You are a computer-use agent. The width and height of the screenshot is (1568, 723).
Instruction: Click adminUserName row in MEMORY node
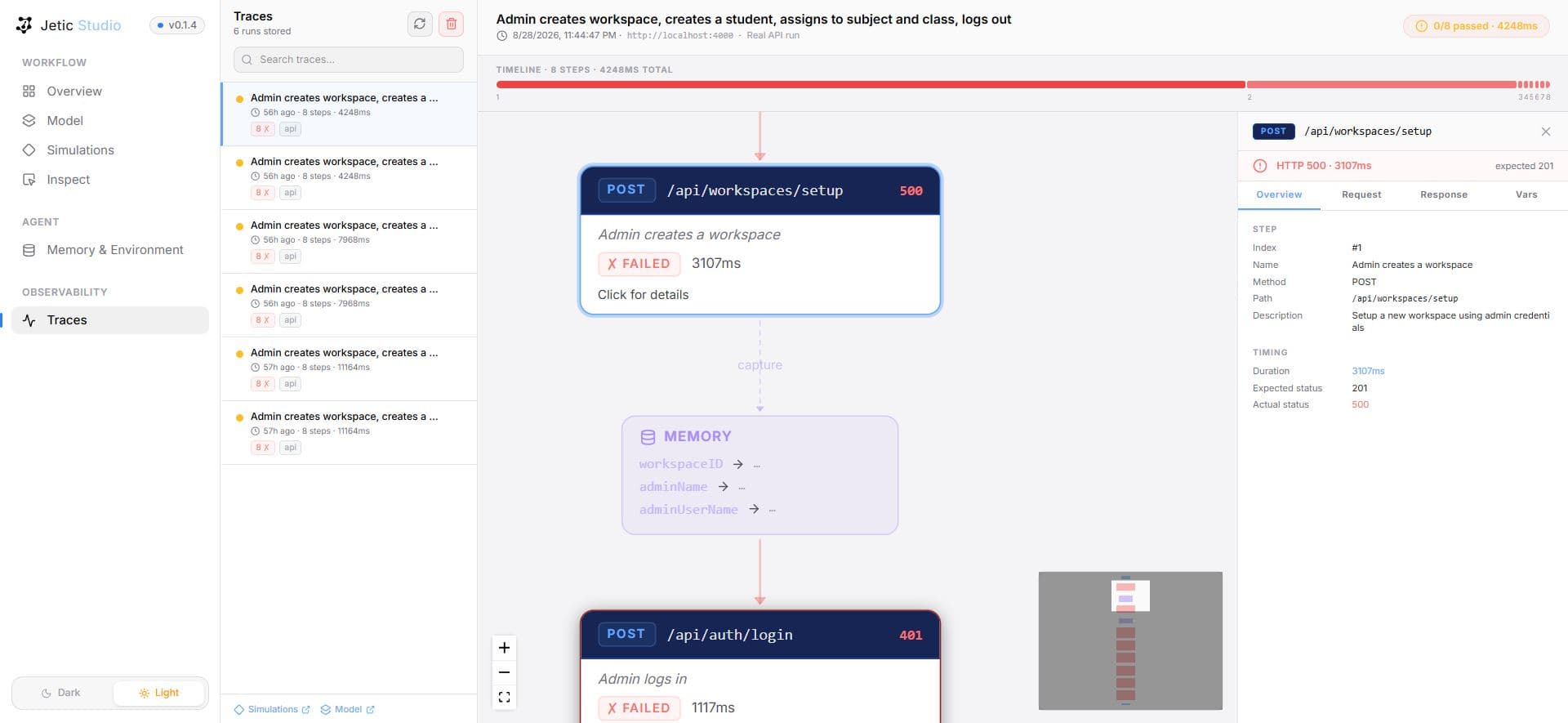pyautogui.click(x=707, y=510)
